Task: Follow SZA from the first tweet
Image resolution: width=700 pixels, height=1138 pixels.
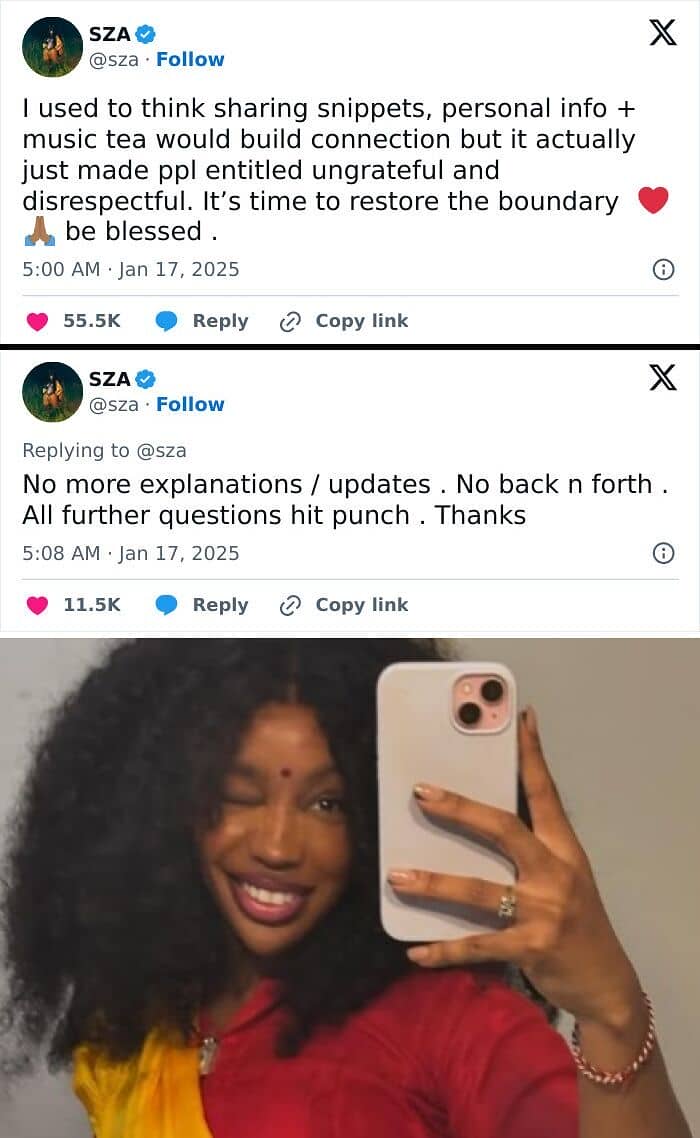Action: coord(190,60)
